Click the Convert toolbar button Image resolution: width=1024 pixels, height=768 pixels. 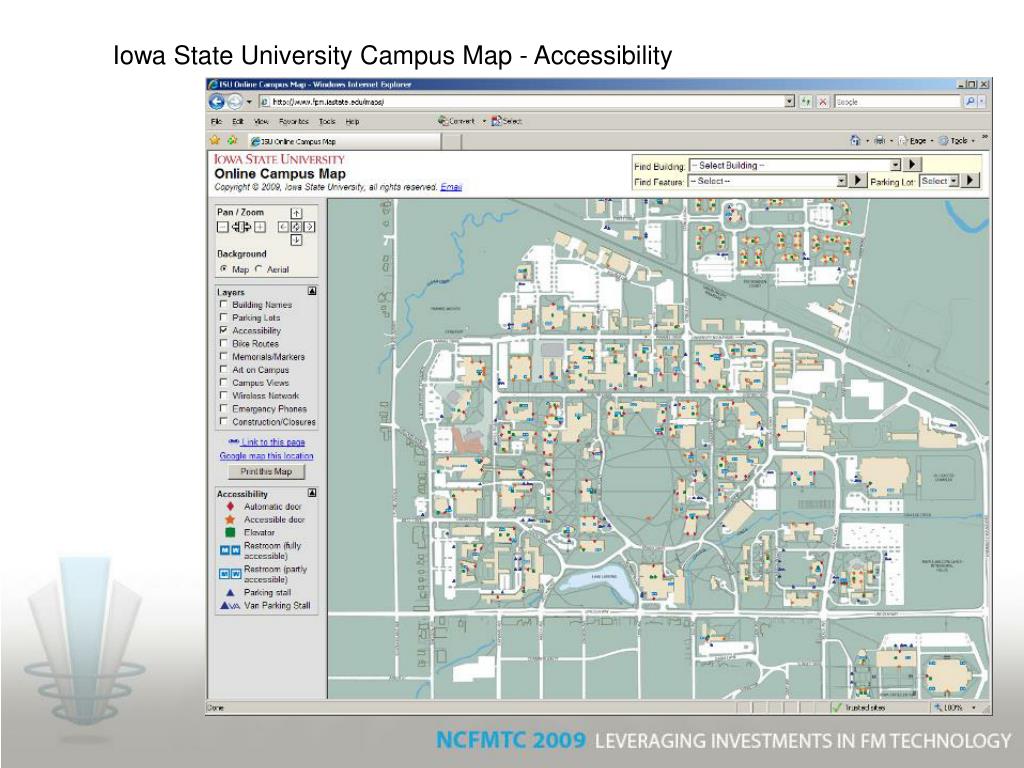point(456,121)
